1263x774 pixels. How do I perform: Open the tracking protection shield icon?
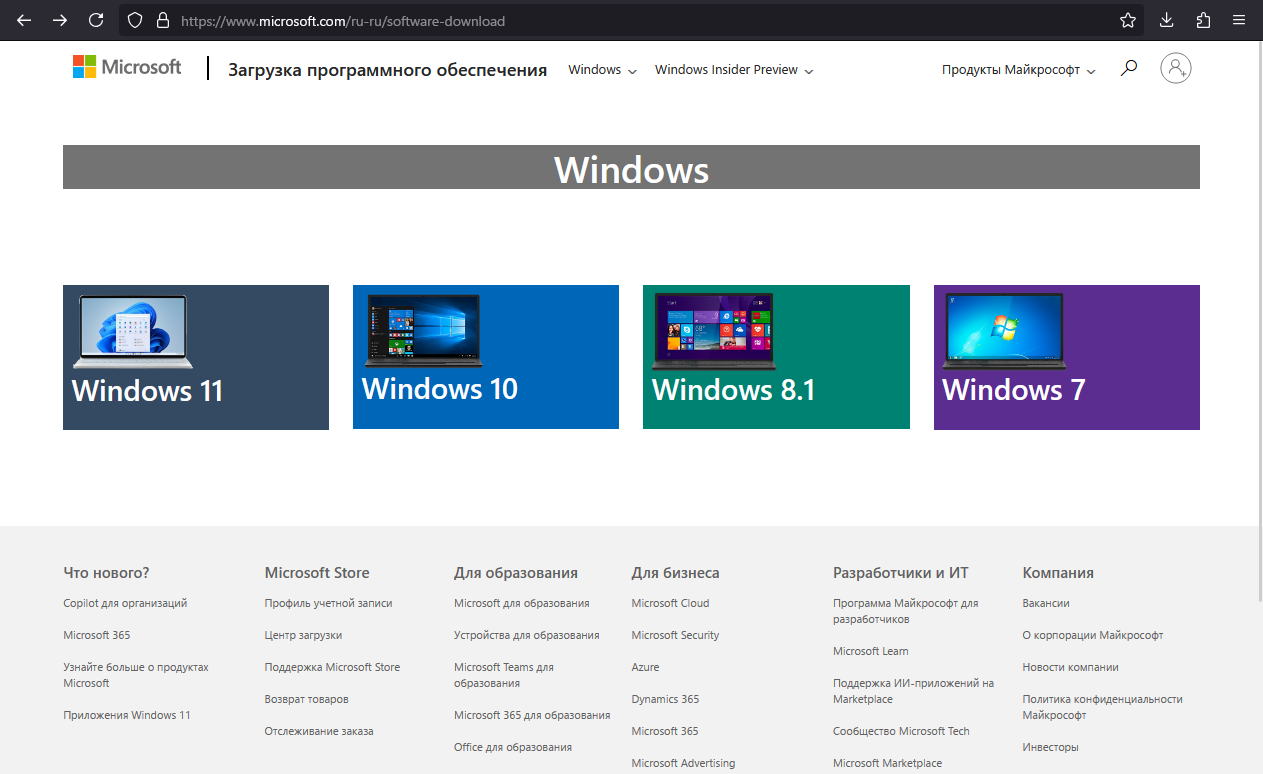135,20
